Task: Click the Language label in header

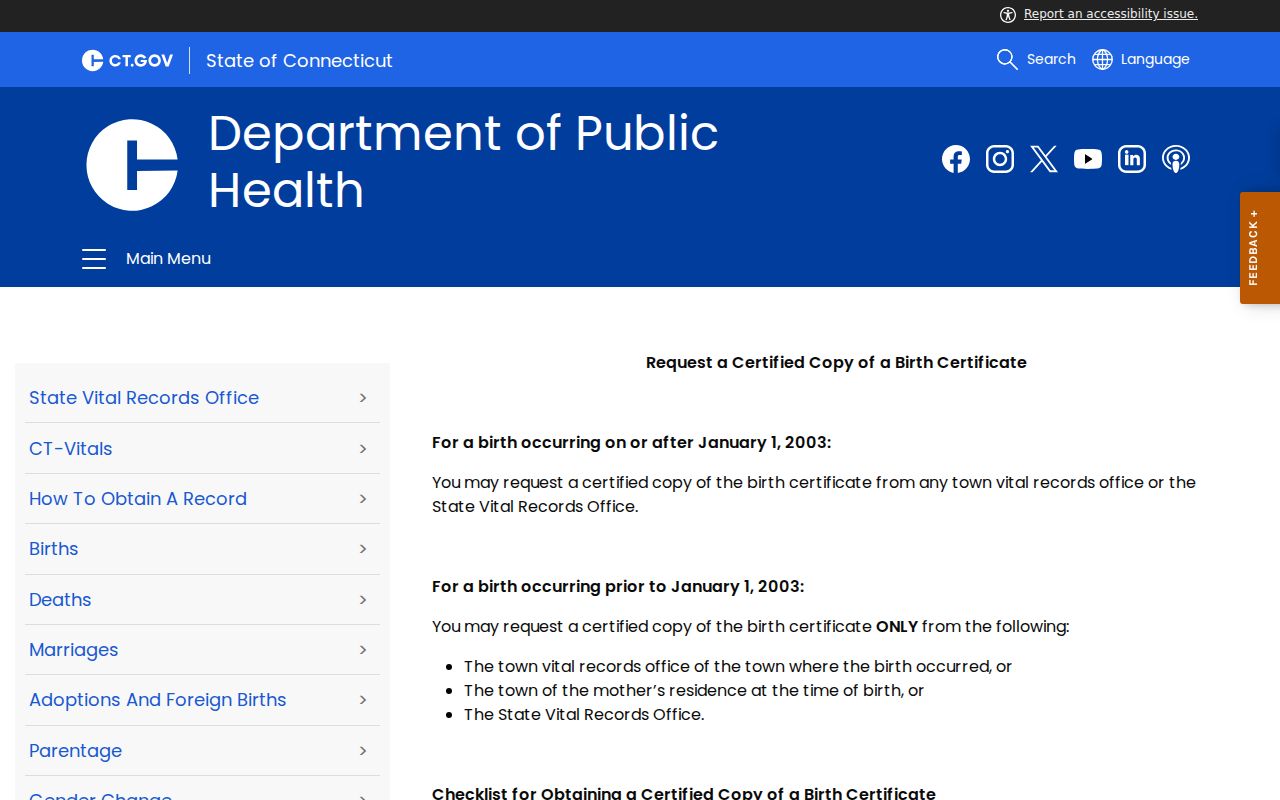Action: [1155, 59]
